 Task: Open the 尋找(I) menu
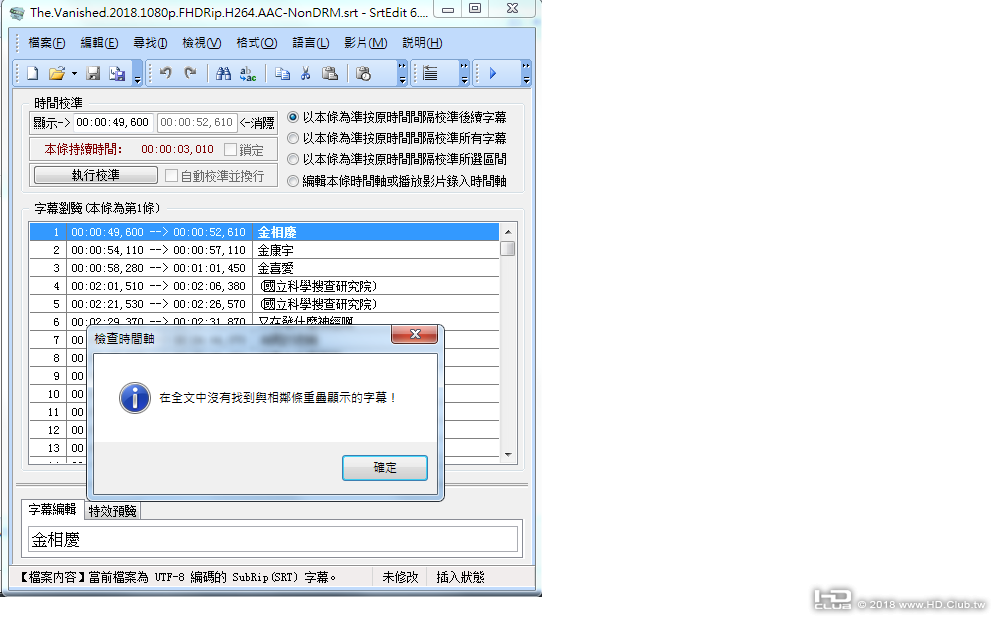pos(150,43)
